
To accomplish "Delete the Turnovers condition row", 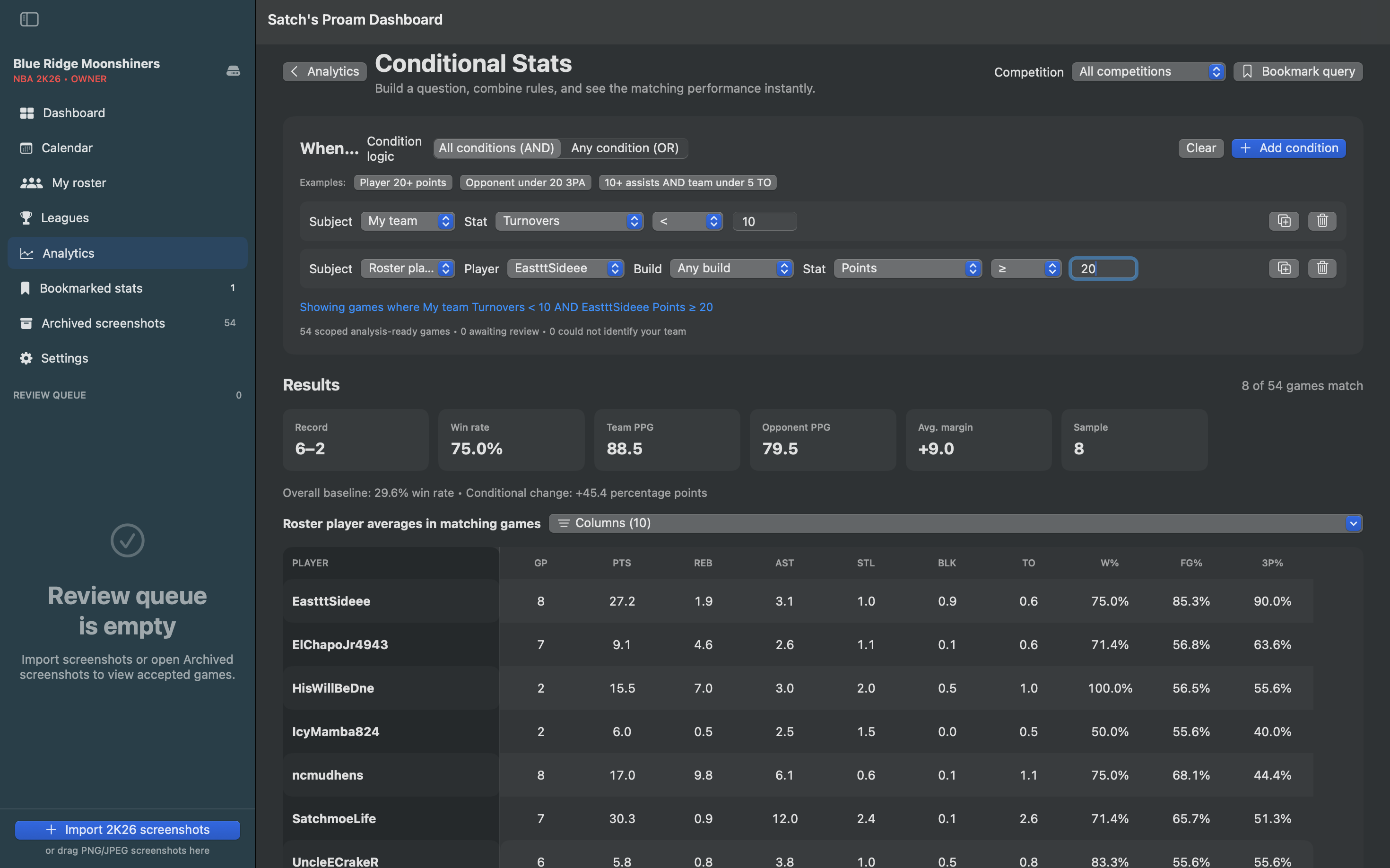I will (x=1322, y=221).
